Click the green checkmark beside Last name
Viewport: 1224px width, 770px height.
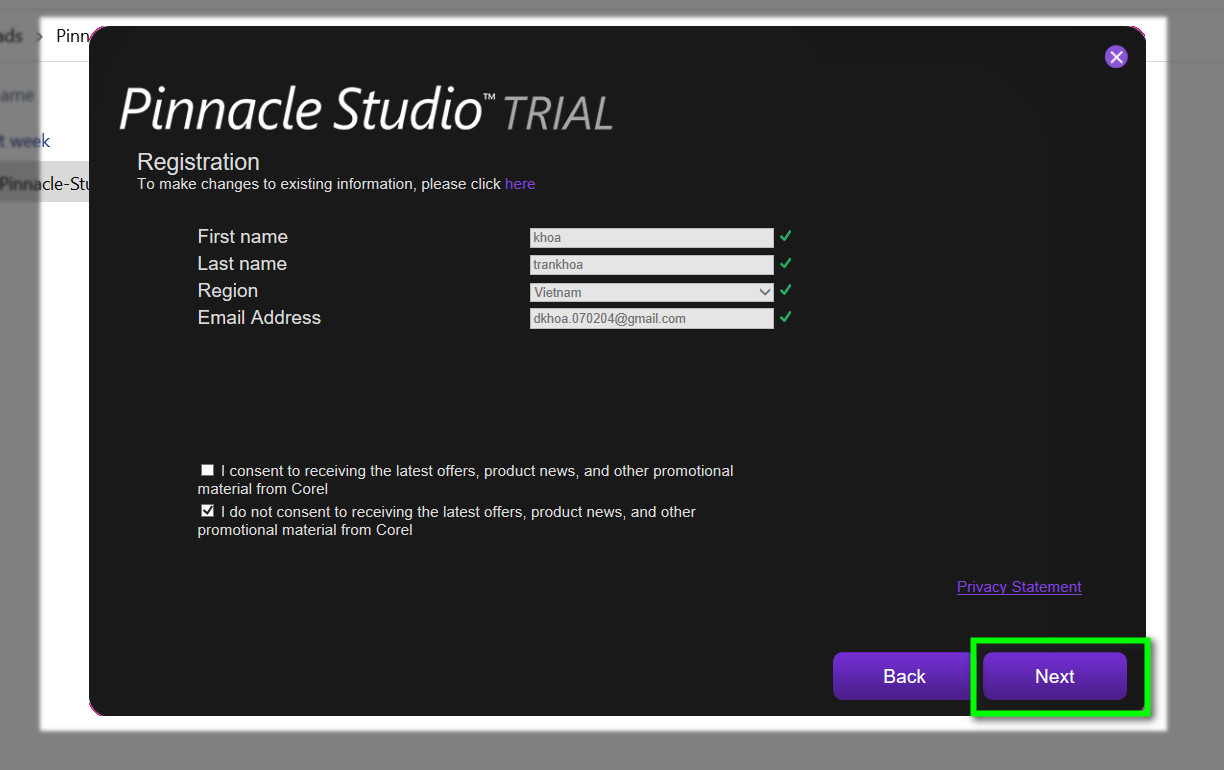pyautogui.click(x=786, y=263)
